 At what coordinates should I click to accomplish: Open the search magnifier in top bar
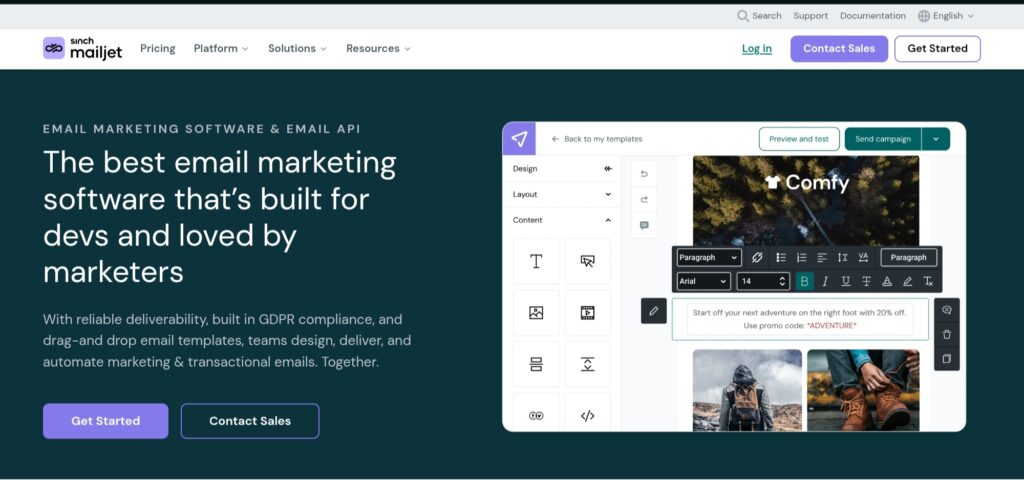point(743,16)
